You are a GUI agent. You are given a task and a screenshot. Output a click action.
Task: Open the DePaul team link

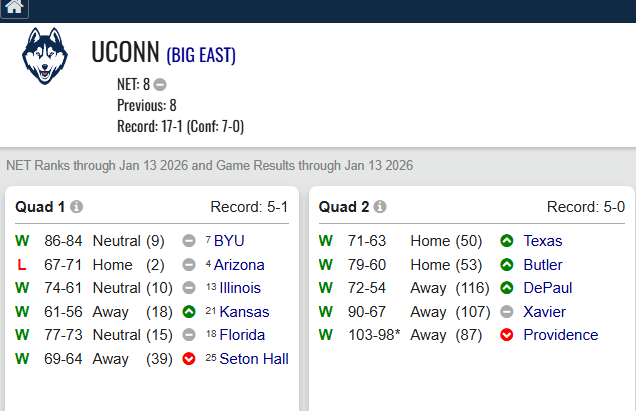pyautogui.click(x=547, y=288)
